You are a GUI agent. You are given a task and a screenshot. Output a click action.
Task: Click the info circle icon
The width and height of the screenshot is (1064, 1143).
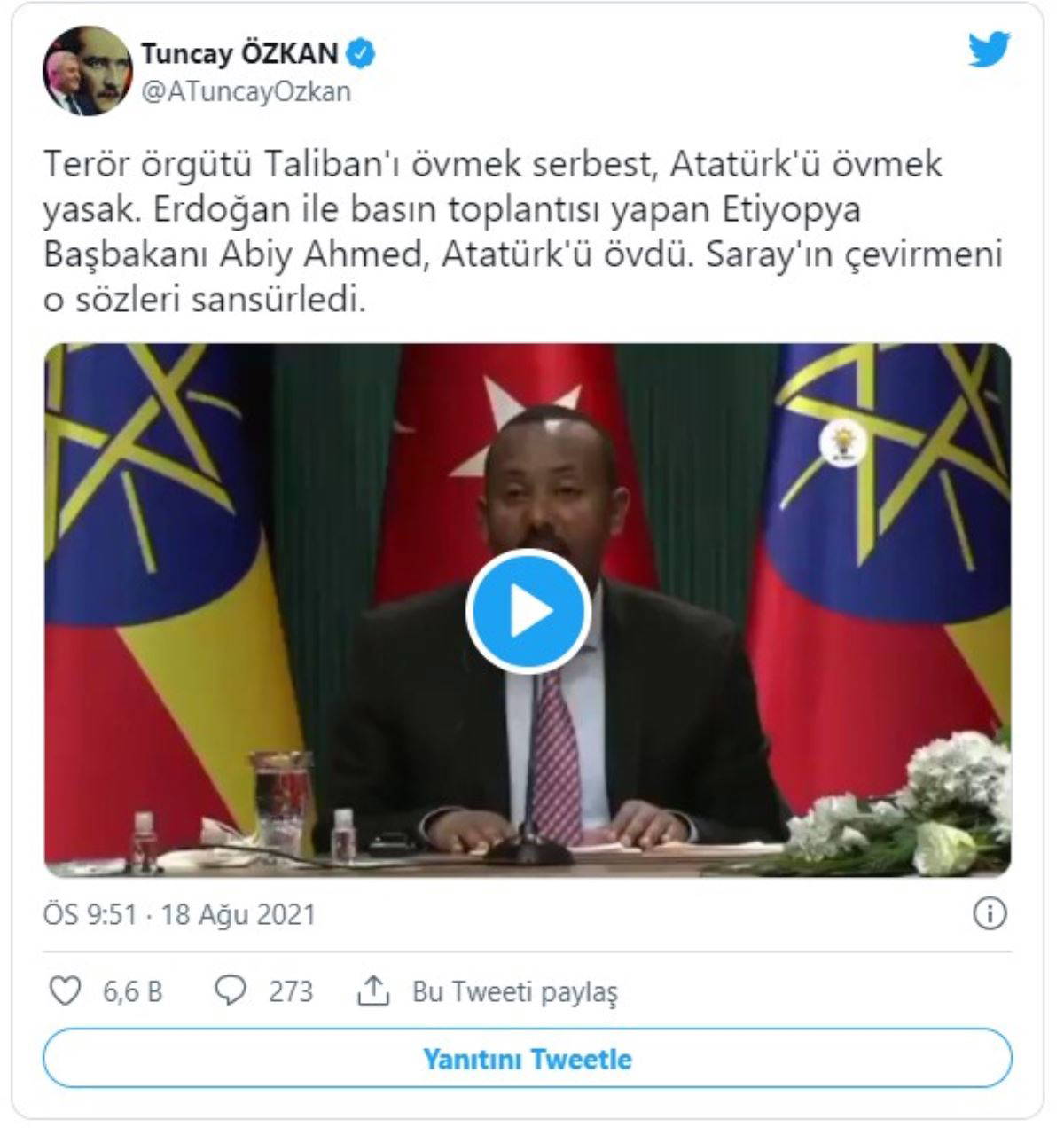(x=990, y=913)
